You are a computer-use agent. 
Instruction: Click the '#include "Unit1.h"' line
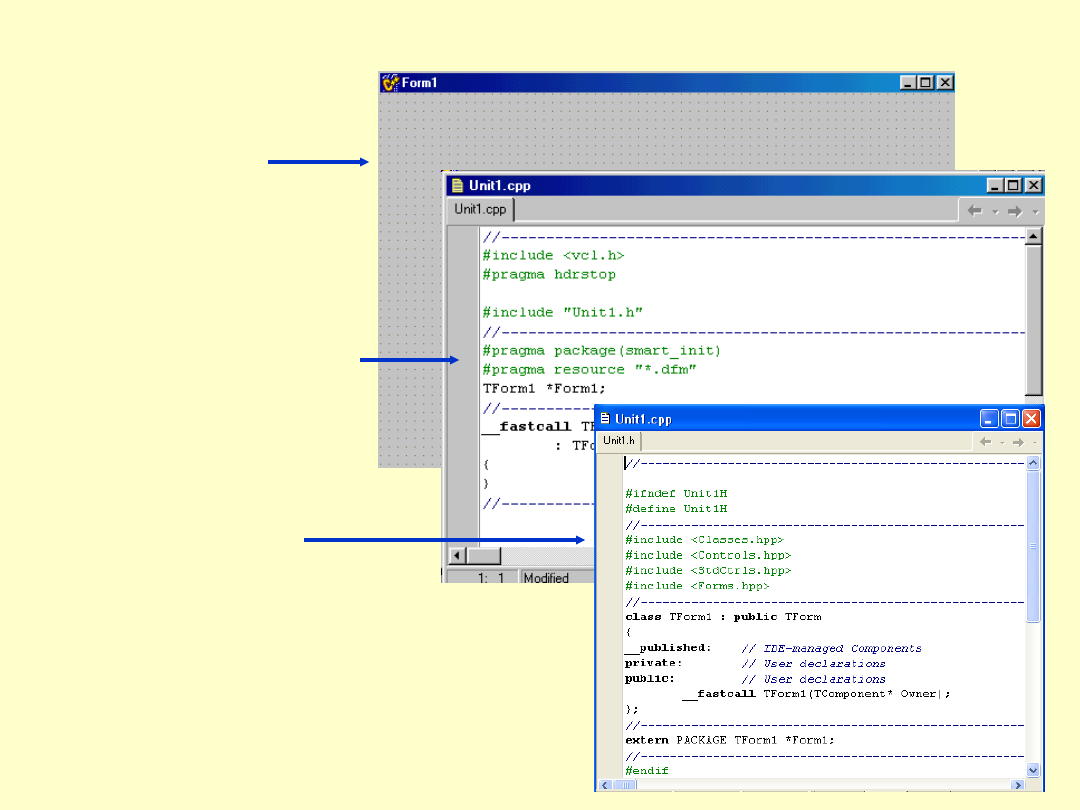[x=562, y=313]
